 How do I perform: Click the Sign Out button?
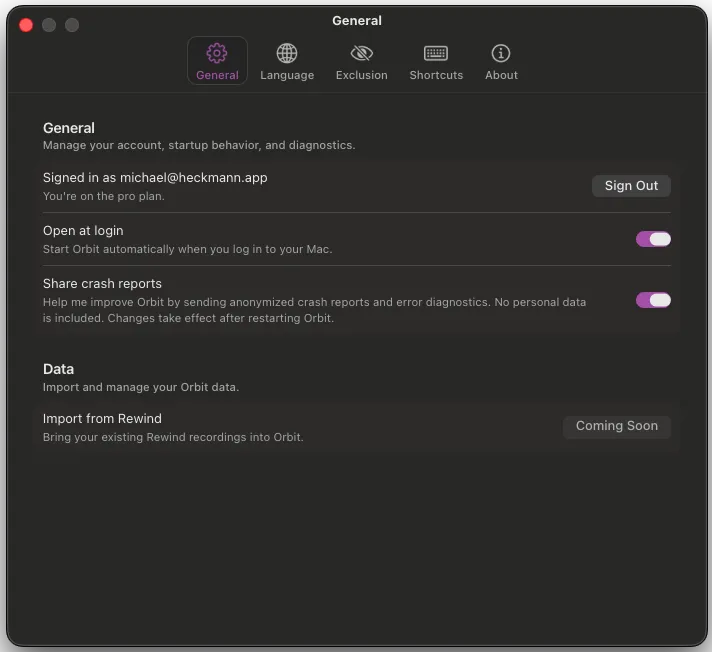(631, 186)
